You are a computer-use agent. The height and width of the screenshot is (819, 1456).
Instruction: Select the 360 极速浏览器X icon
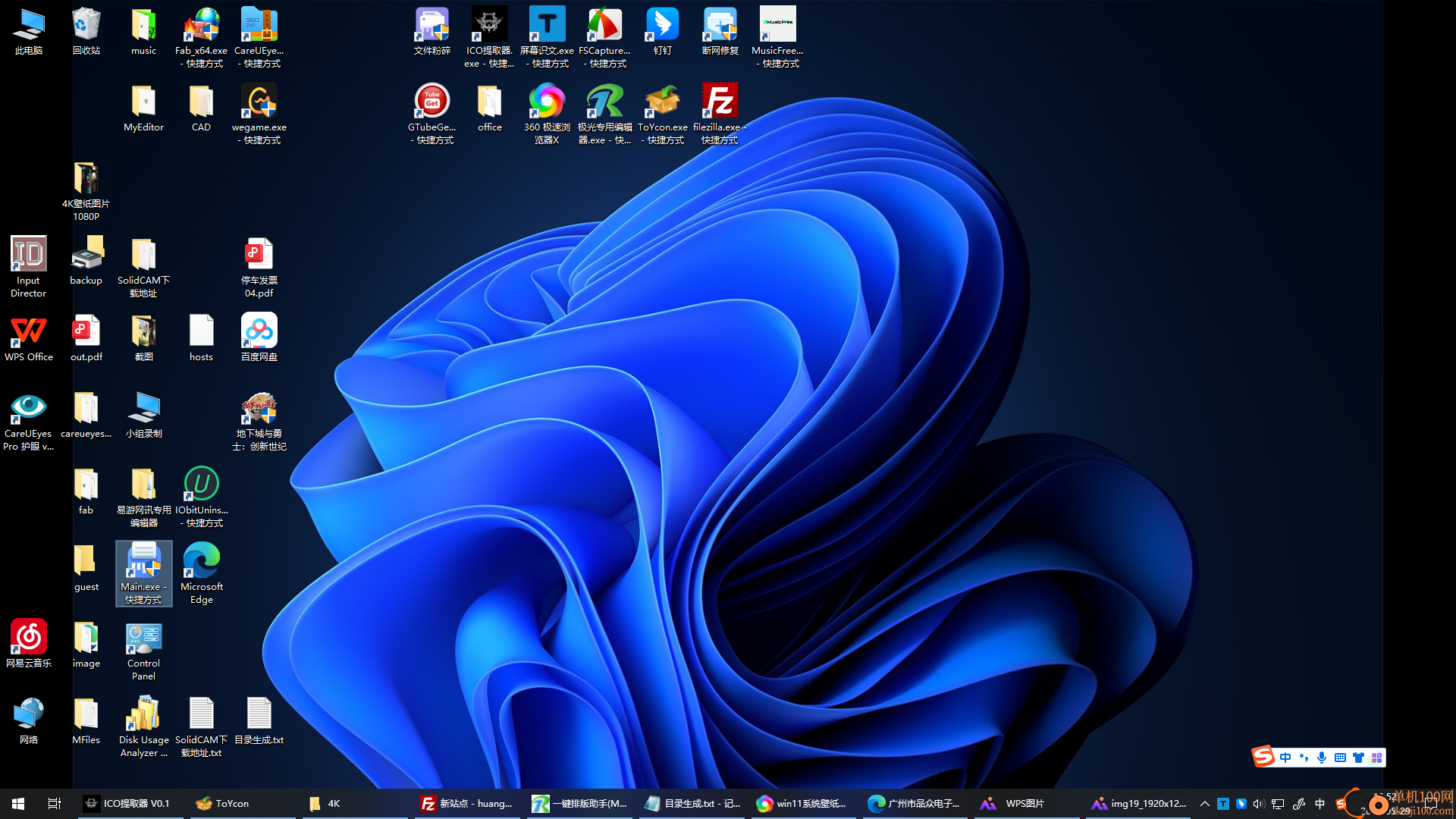(547, 114)
